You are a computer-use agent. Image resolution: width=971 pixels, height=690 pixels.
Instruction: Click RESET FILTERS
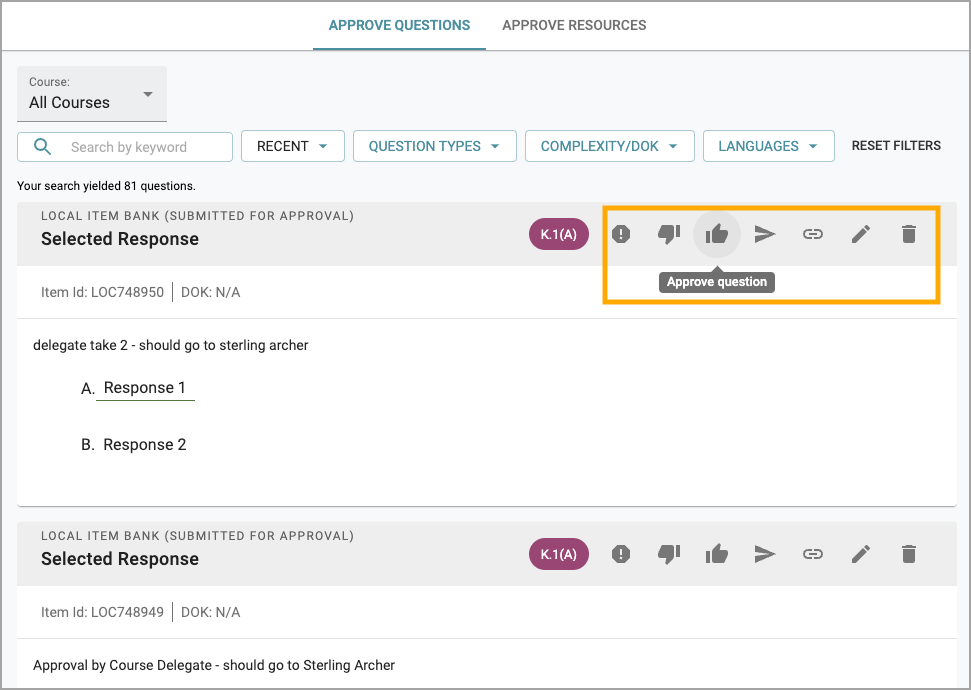[896, 146]
